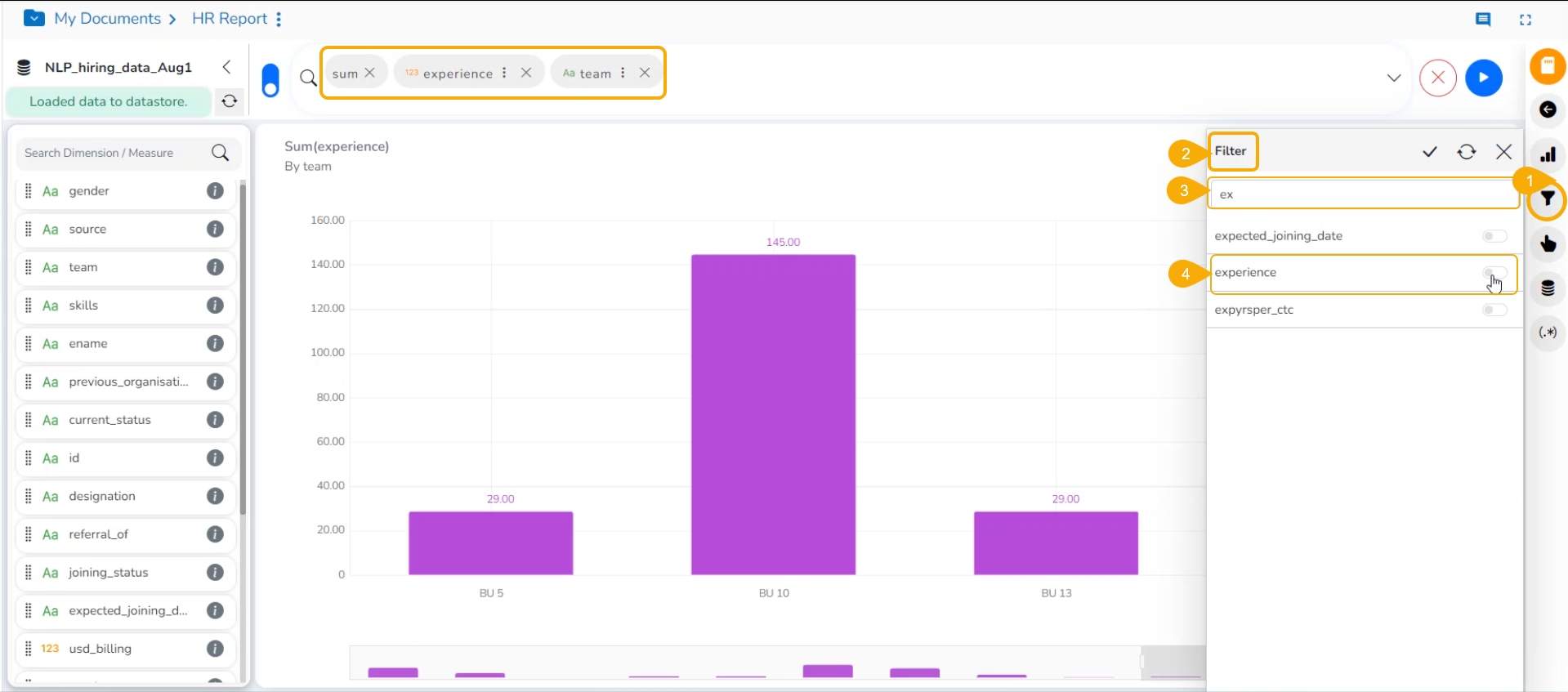1568x692 pixels.
Task: Click the BU 10 bar in the chart
Action: [773, 415]
